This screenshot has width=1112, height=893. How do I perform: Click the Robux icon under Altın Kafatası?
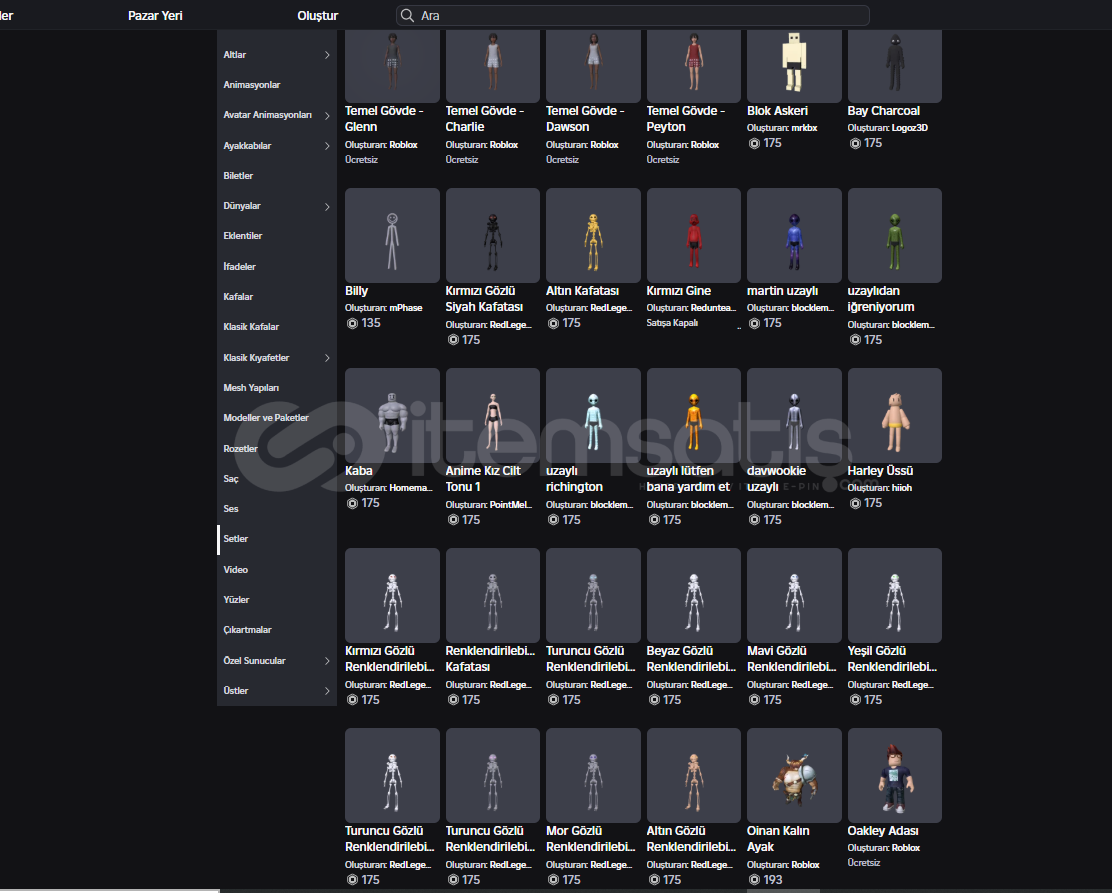tap(553, 323)
